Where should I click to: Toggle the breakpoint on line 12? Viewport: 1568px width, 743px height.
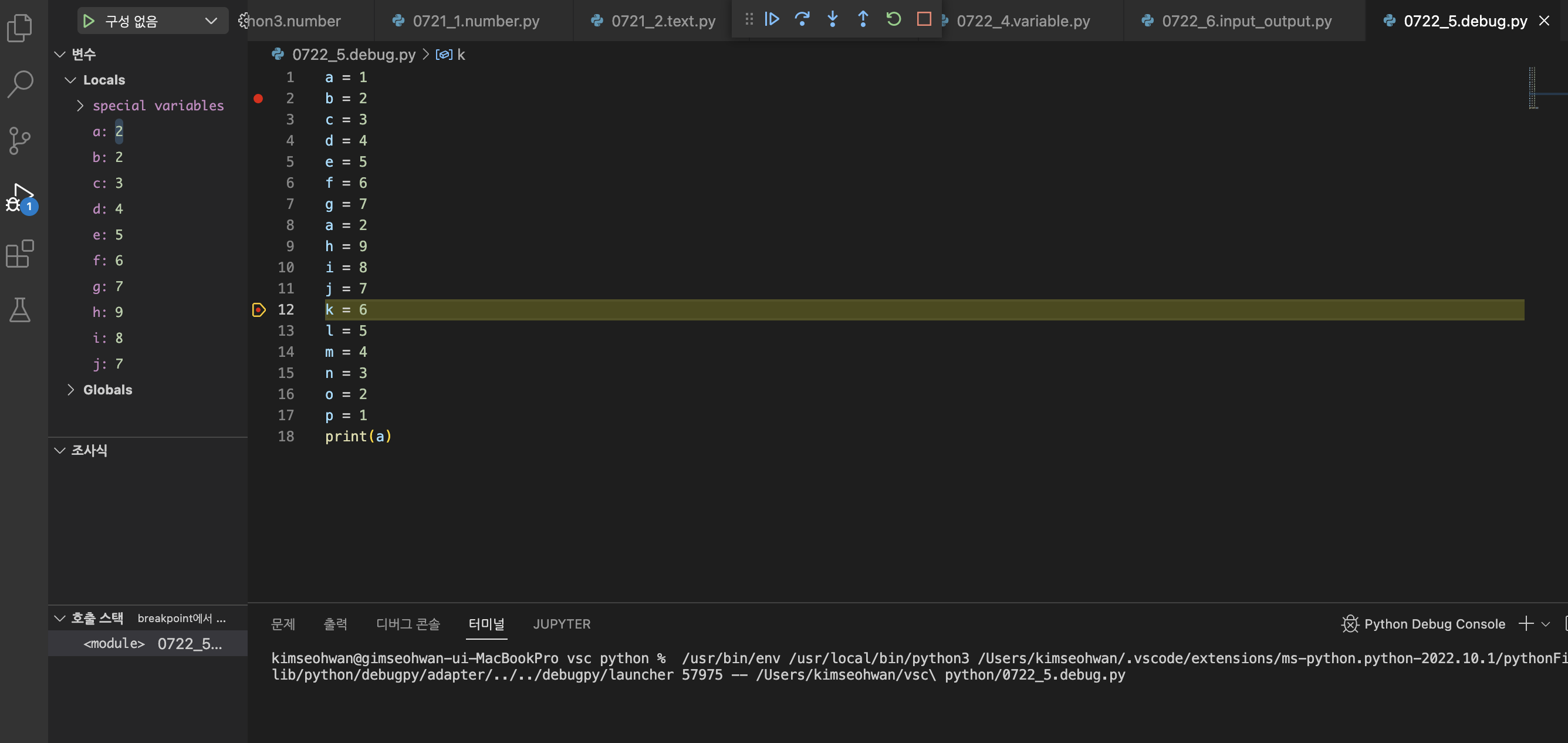258,310
